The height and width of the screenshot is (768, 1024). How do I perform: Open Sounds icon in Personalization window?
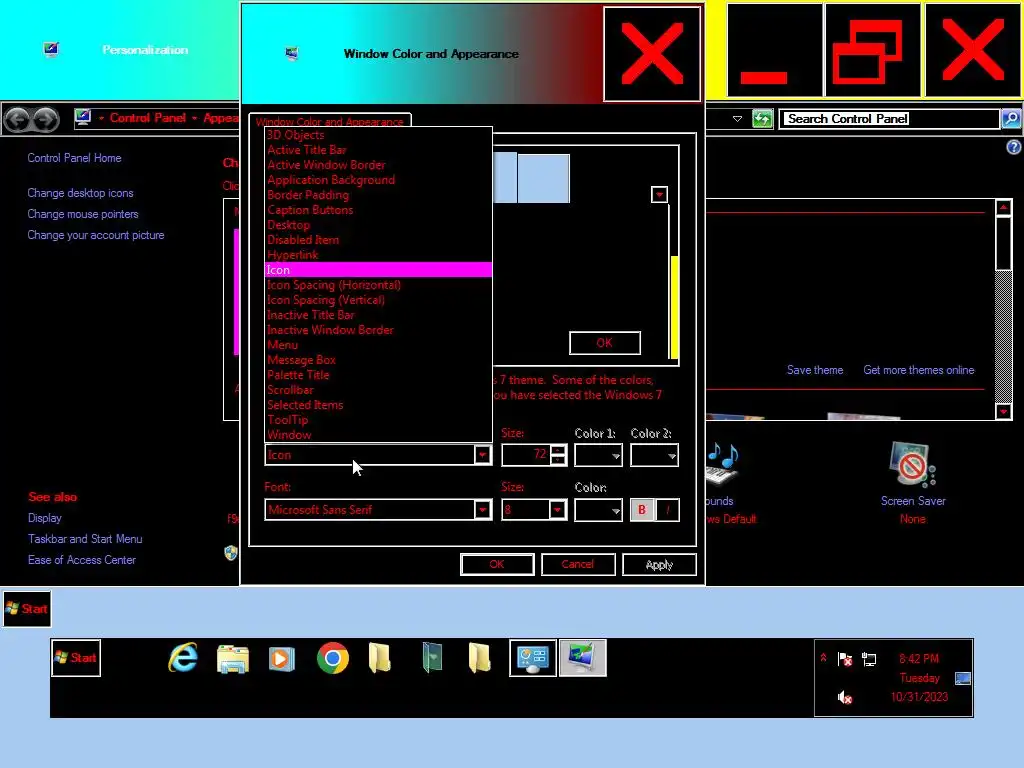coord(723,464)
